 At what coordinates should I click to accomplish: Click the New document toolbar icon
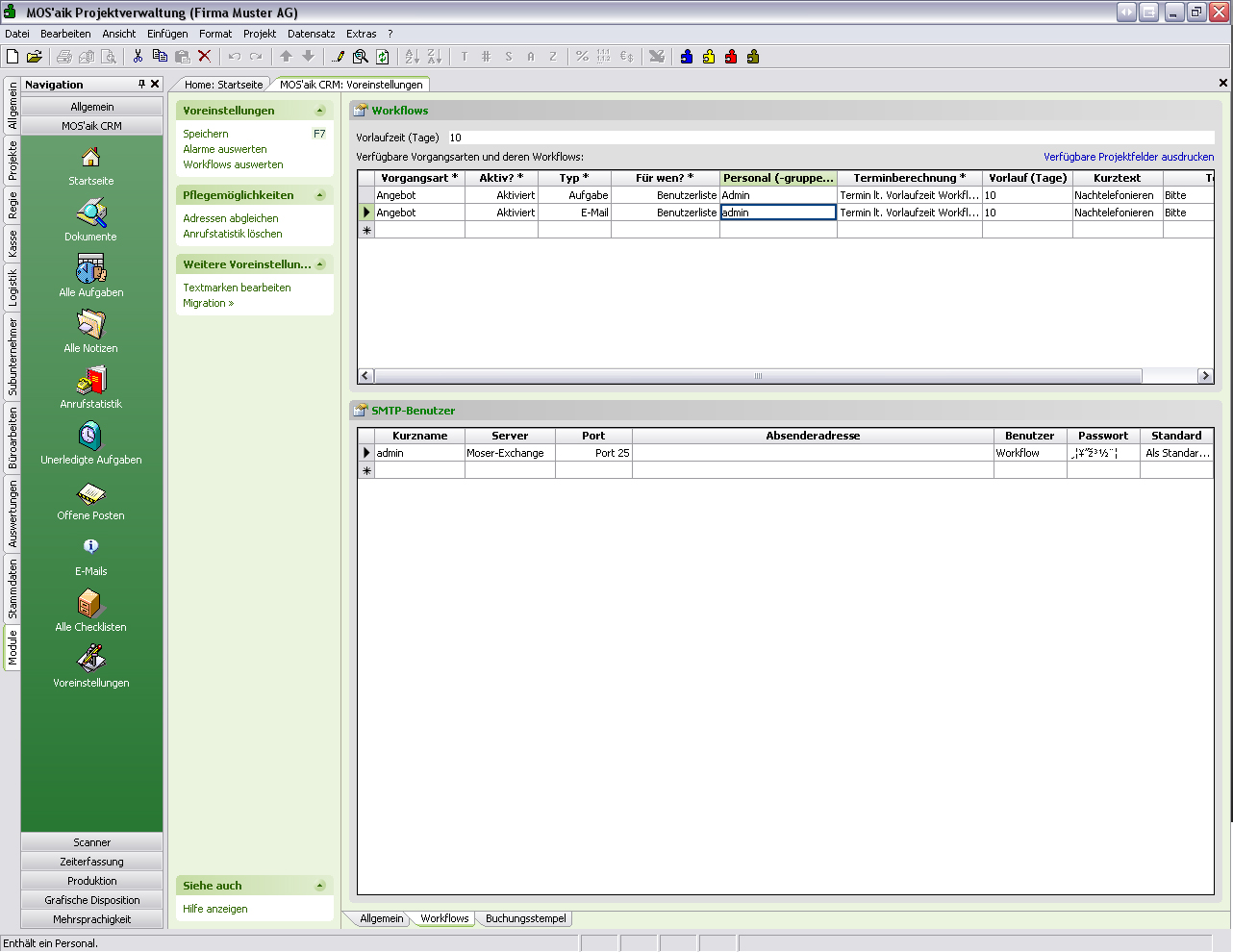pos(13,57)
